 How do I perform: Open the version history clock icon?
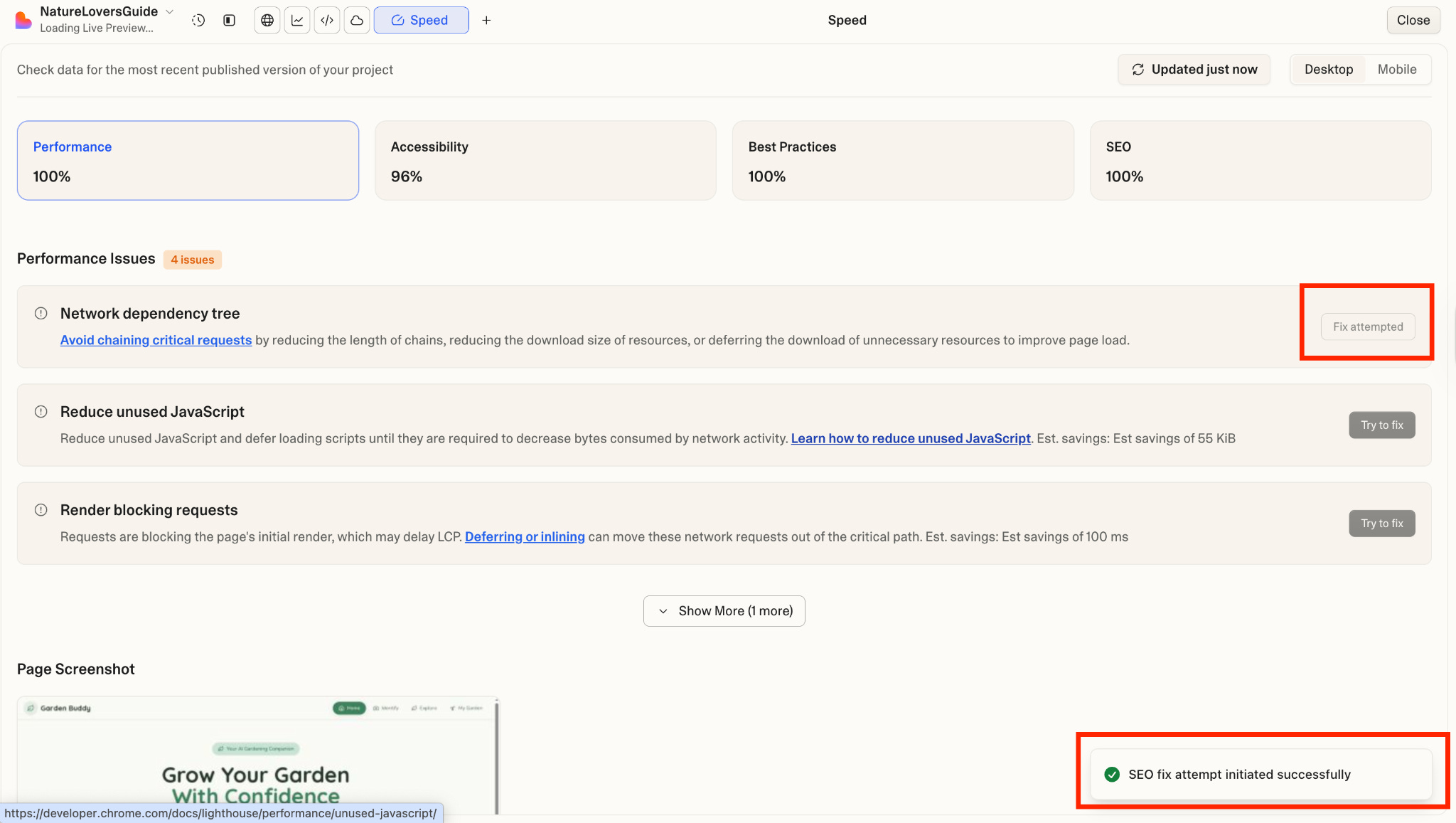coord(198,21)
